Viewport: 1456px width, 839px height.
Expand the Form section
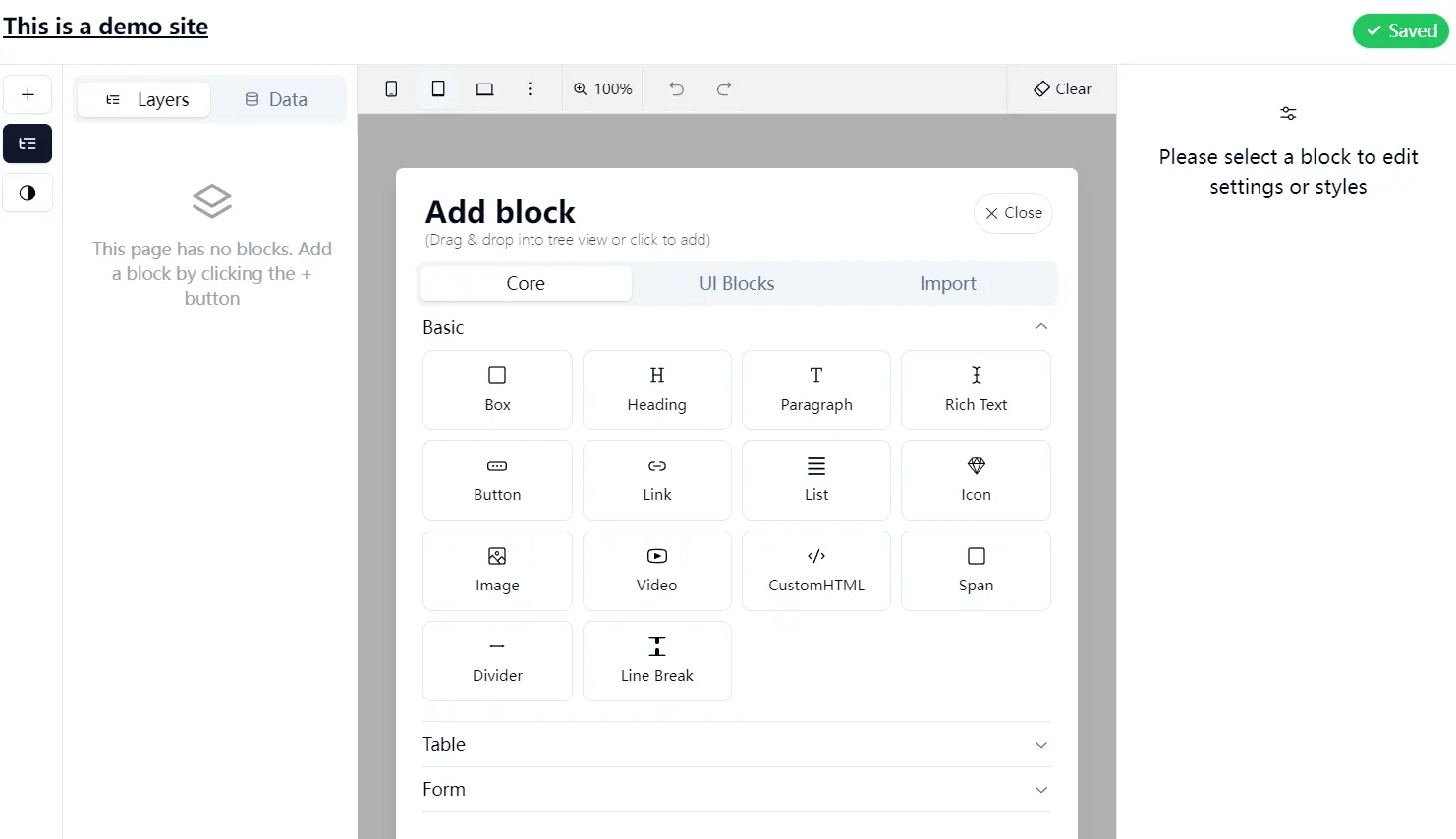point(737,790)
